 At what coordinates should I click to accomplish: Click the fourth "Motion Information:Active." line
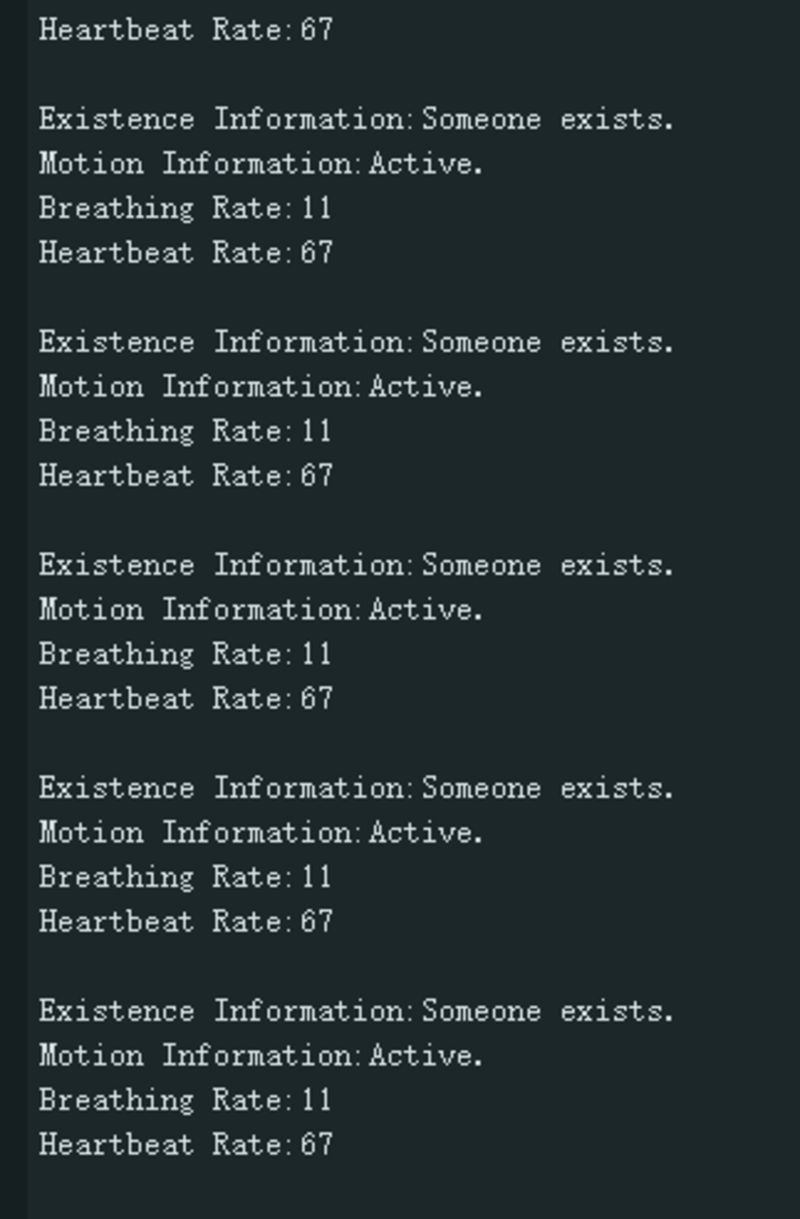pos(261,832)
